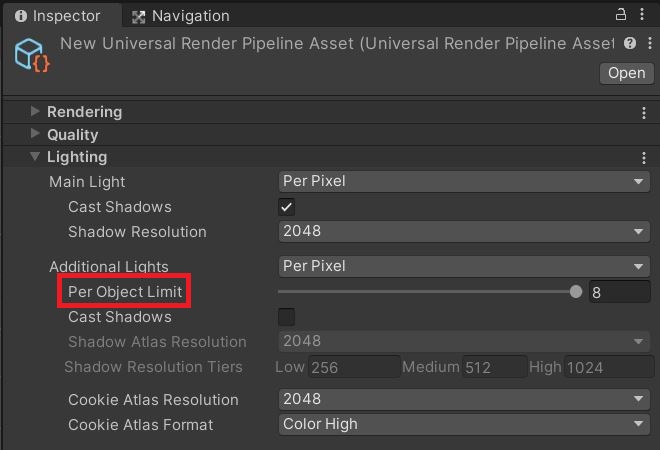Open Main Light Per Pixel dropdown

464,181
